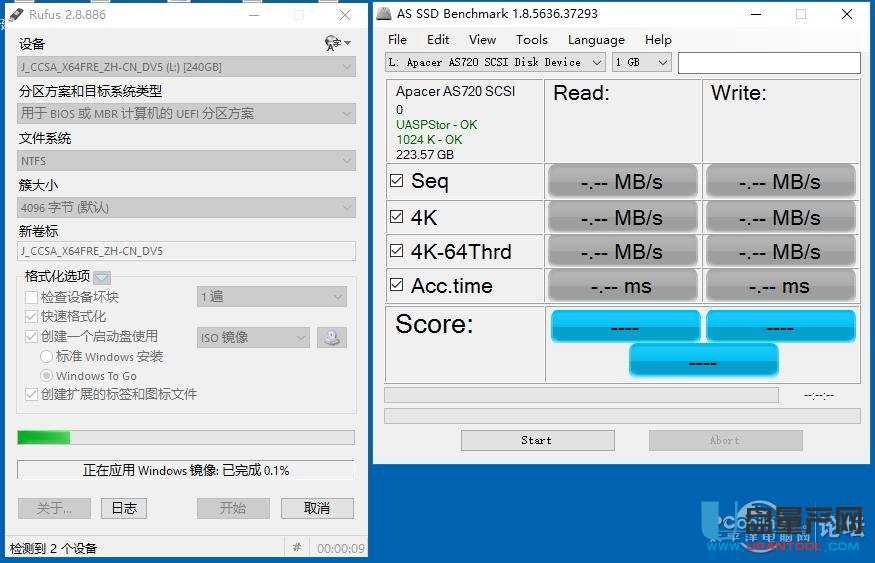Image resolution: width=875 pixels, height=563 pixels.
Task: Open the Apacer AS720 drive selector dropdown
Action: [496, 62]
